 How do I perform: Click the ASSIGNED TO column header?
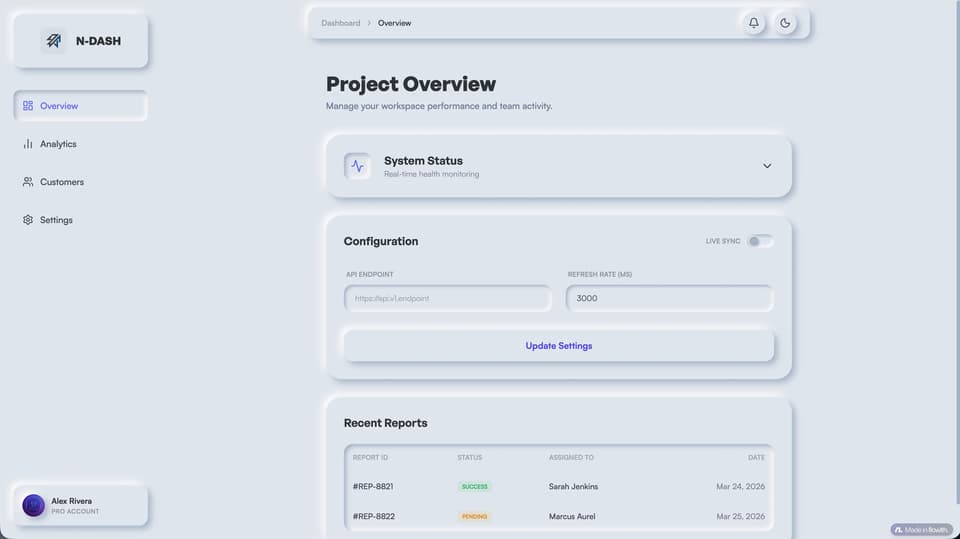pyautogui.click(x=571, y=458)
